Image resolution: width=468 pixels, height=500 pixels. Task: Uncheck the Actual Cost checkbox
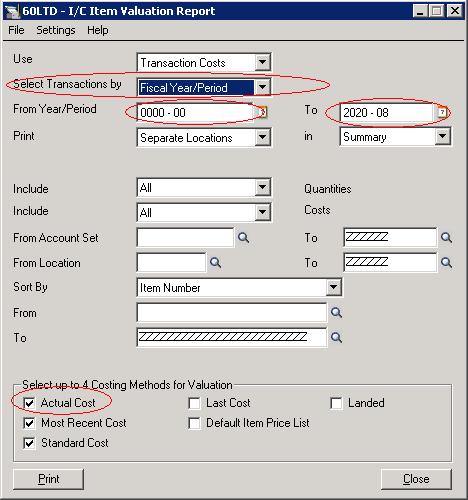coord(29,403)
